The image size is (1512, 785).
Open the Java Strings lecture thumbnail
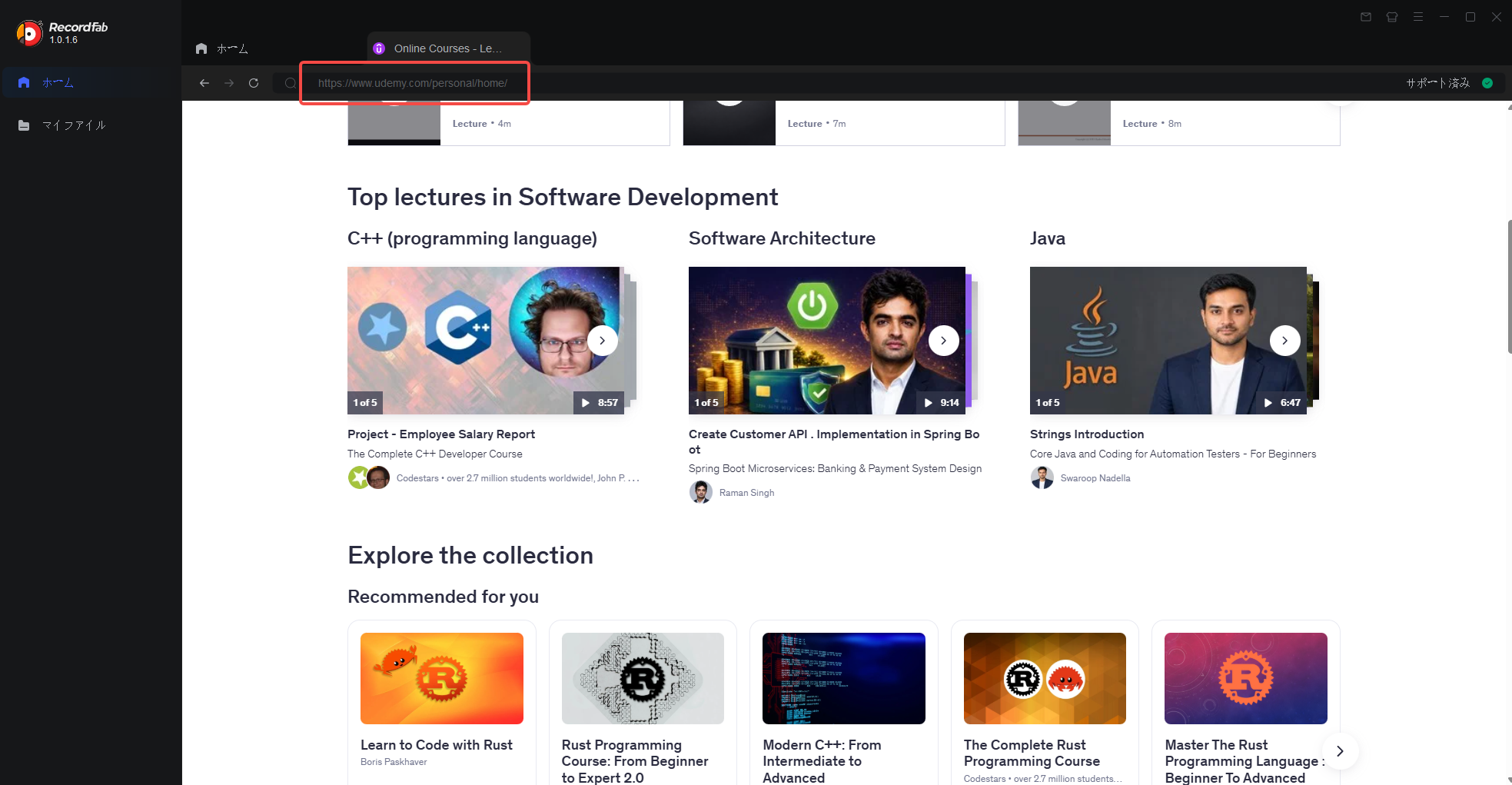click(x=1168, y=341)
